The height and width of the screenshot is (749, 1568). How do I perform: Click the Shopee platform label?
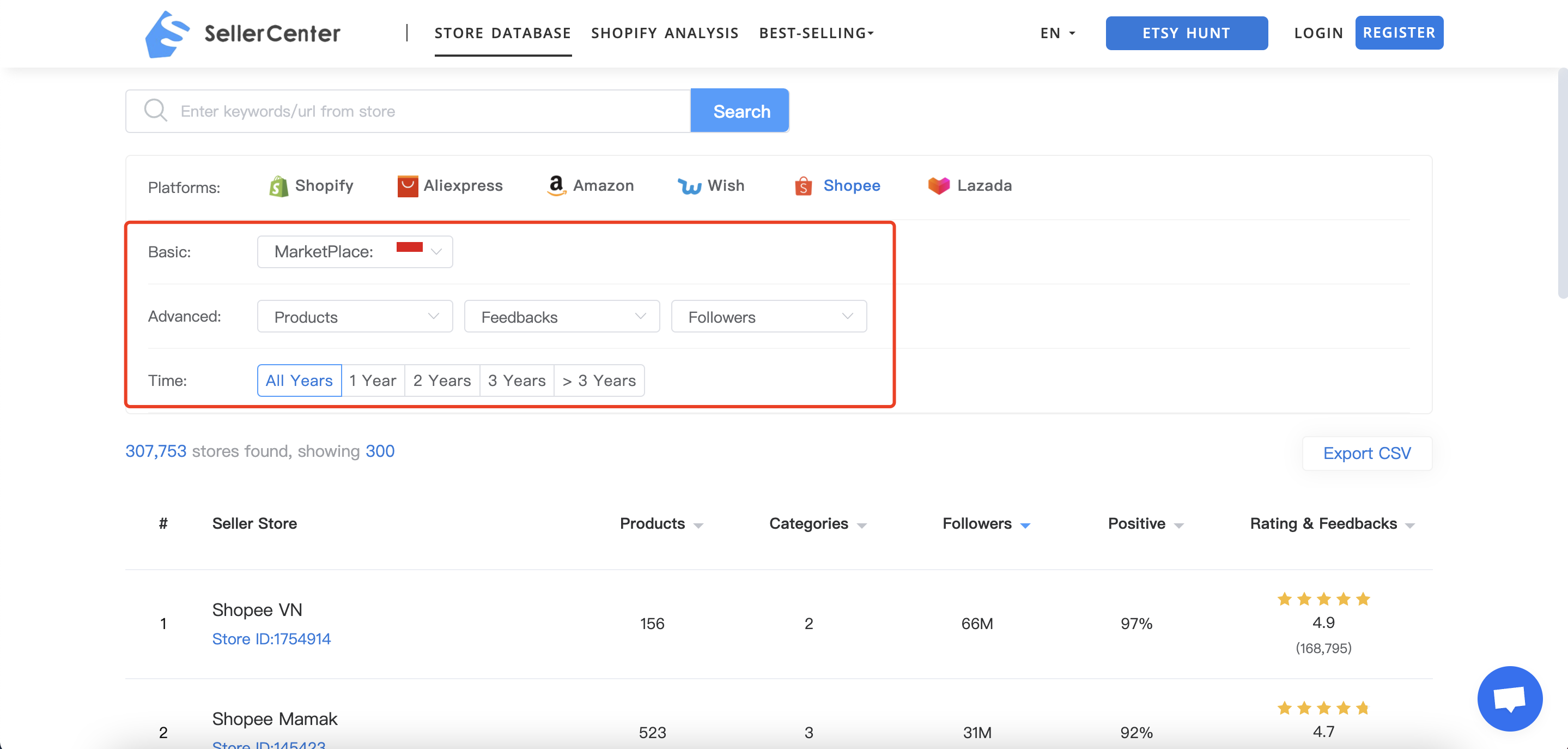pos(852,186)
